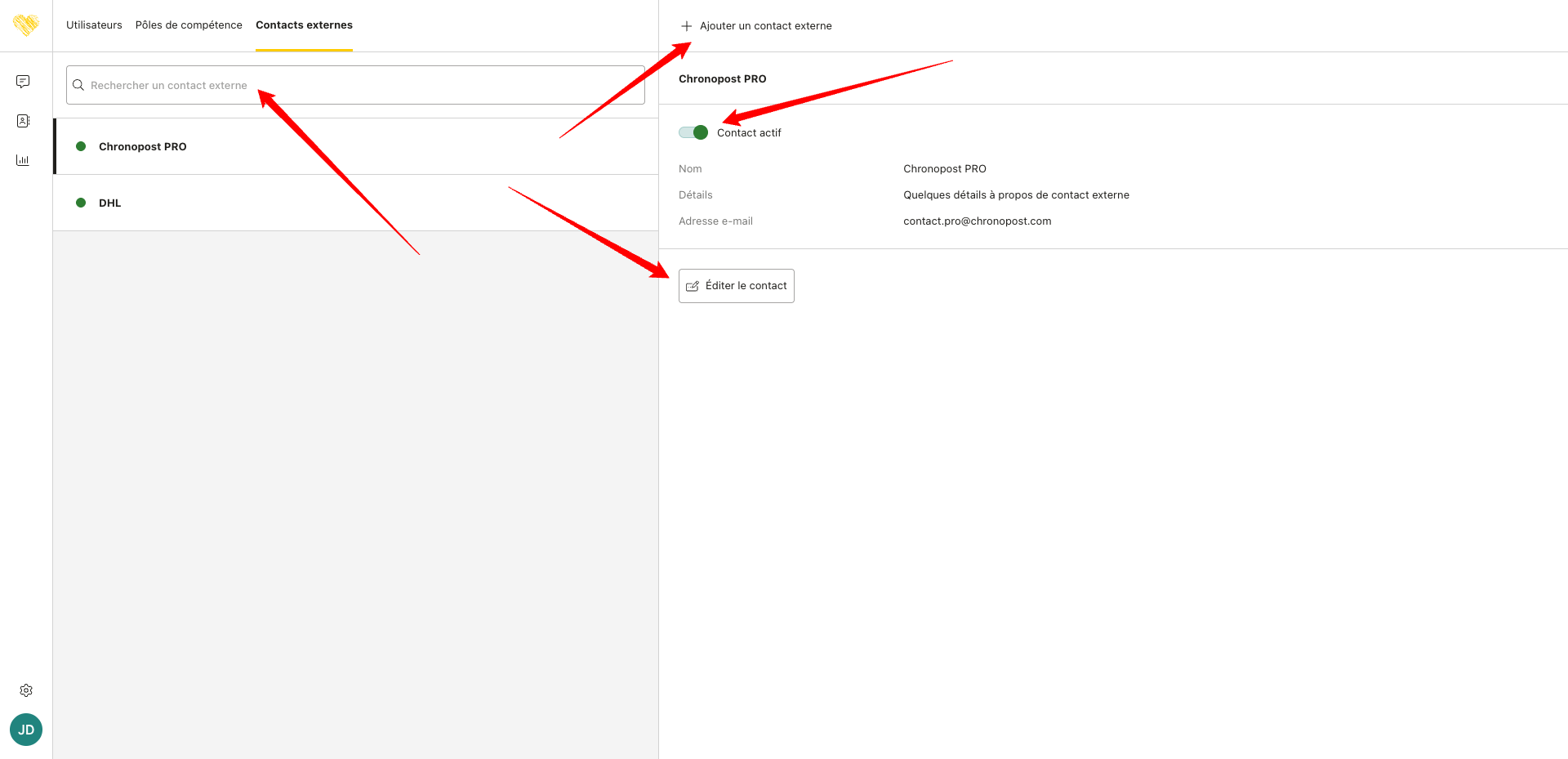The image size is (1568, 759).
Task: Click Ajouter un contact externe
Action: coord(756,26)
